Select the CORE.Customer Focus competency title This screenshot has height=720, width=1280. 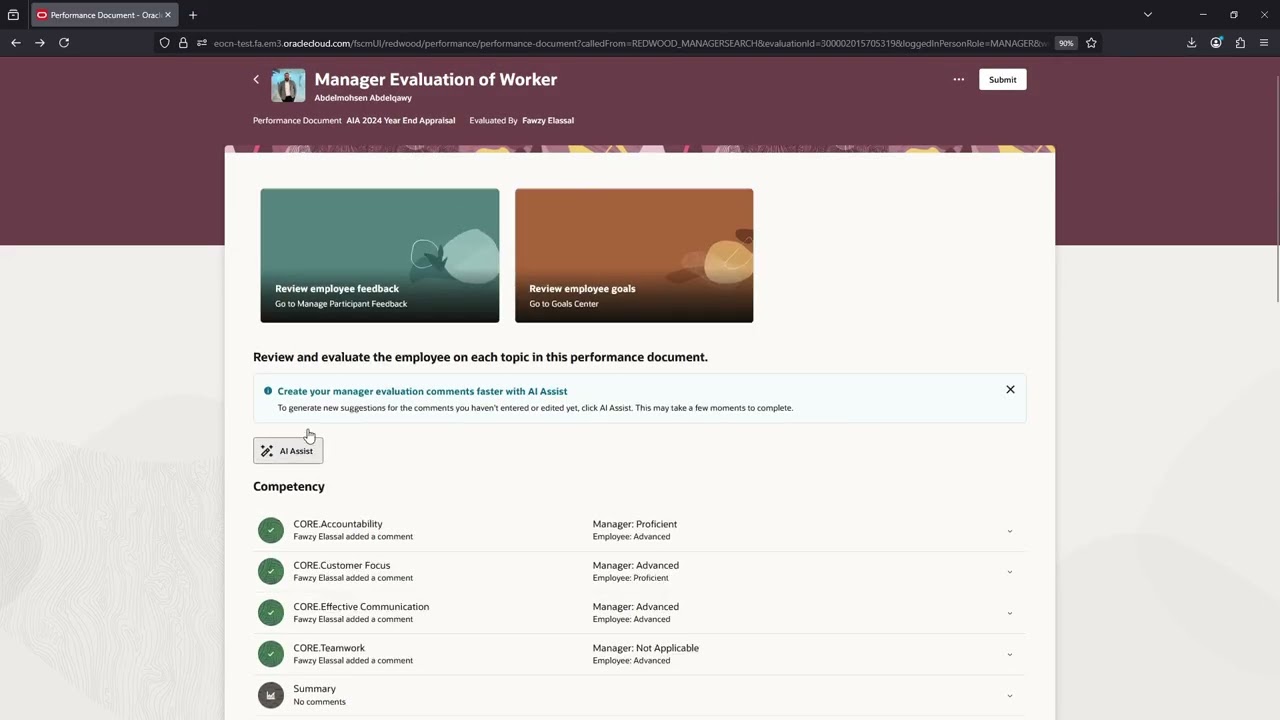tap(342, 565)
